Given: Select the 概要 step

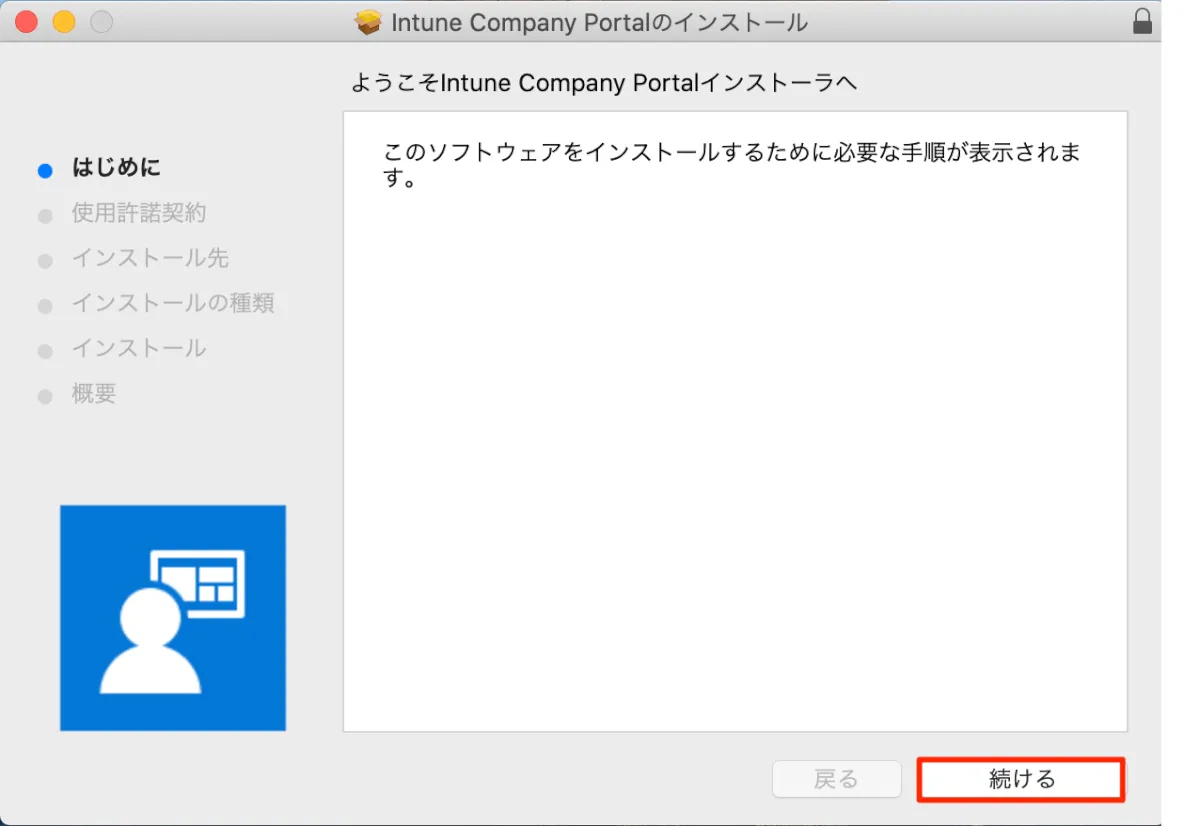Looking at the screenshot, I should pyautogui.click(x=94, y=393).
